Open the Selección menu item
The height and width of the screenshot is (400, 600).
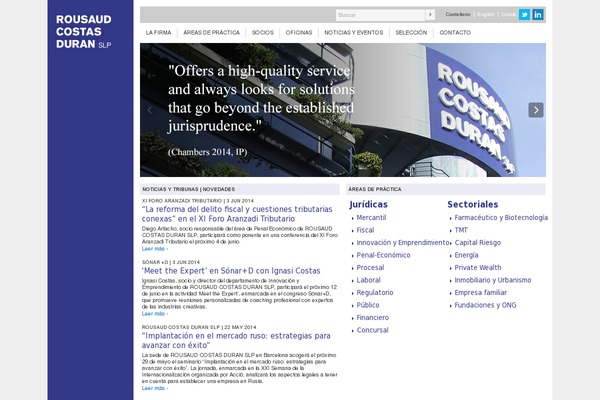tap(411, 33)
